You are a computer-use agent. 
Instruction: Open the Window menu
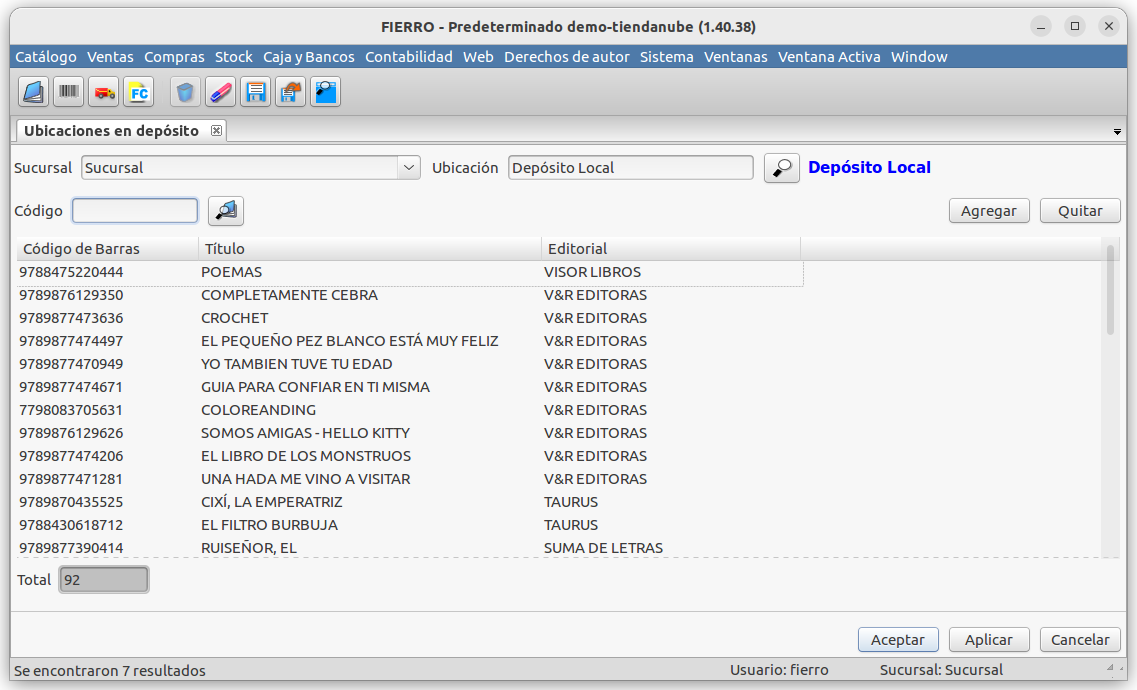[x=919, y=57]
